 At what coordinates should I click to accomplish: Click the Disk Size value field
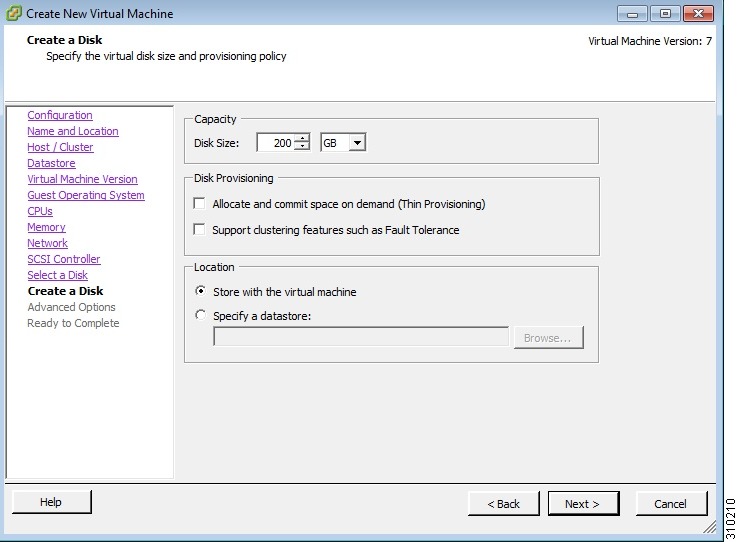276,143
